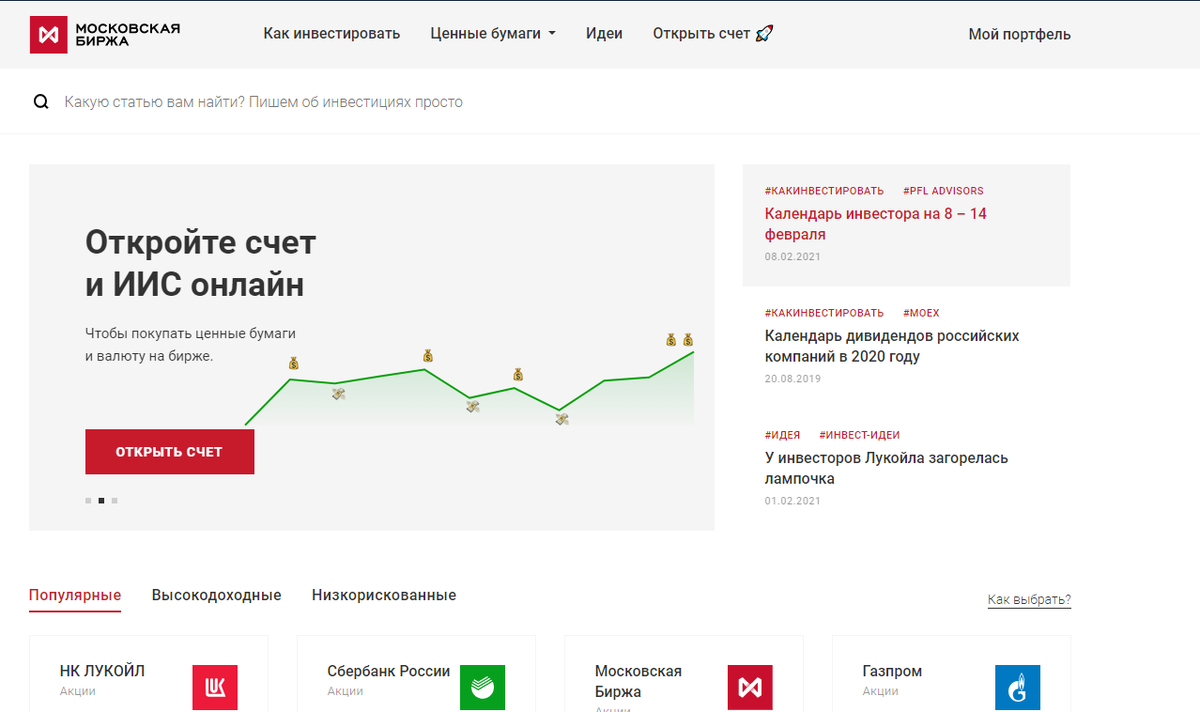Select the third banner slide dot
The height and width of the screenshot is (712, 1200).
tap(114, 500)
